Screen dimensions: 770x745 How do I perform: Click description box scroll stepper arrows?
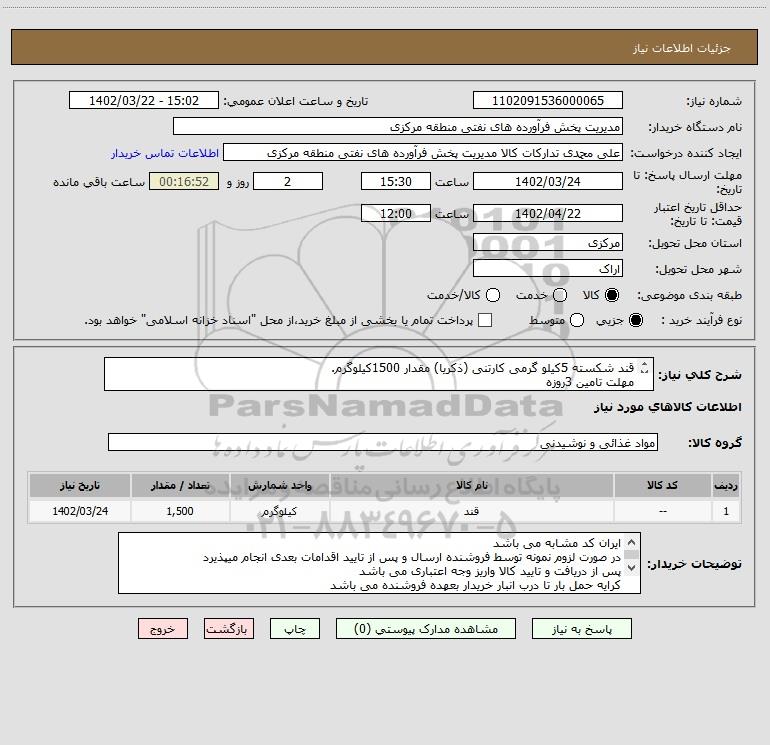click(x=645, y=367)
